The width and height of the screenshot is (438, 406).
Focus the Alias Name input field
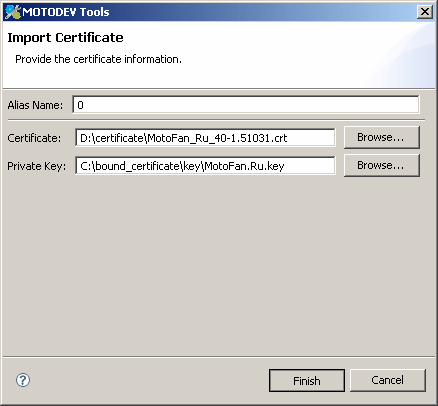[x=246, y=105]
